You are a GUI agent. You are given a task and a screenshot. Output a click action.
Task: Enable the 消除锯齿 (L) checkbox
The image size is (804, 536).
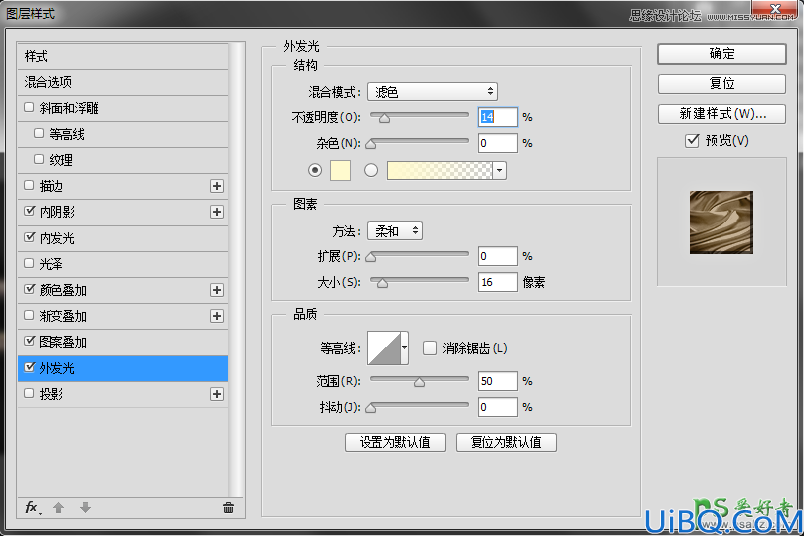pyautogui.click(x=430, y=348)
